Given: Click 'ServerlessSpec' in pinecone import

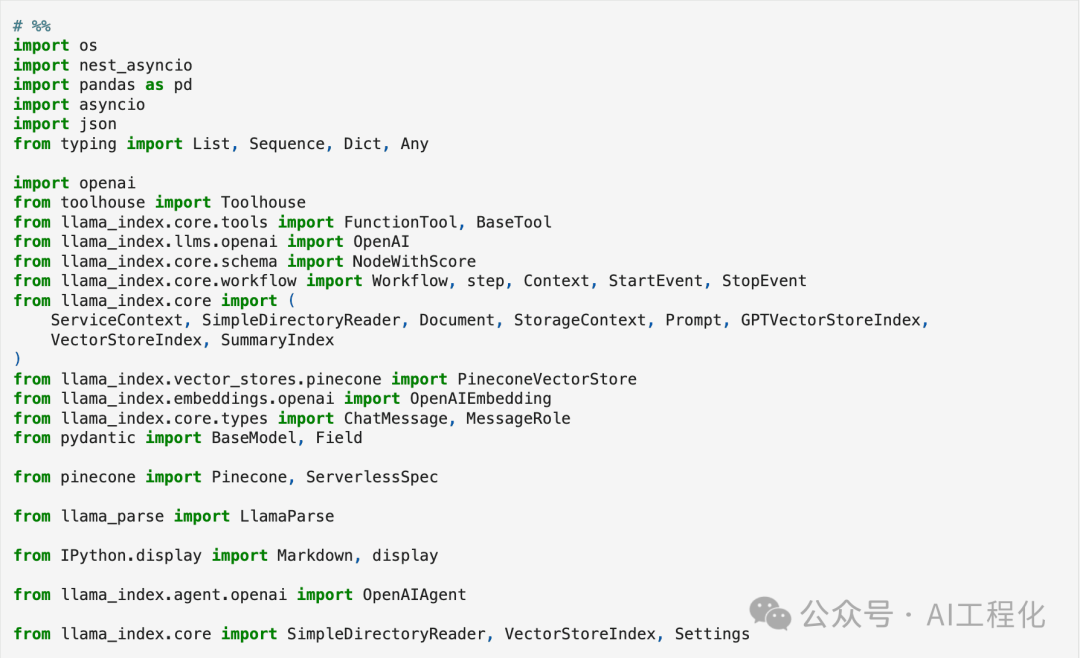Looking at the screenshot, I should 372,477.
